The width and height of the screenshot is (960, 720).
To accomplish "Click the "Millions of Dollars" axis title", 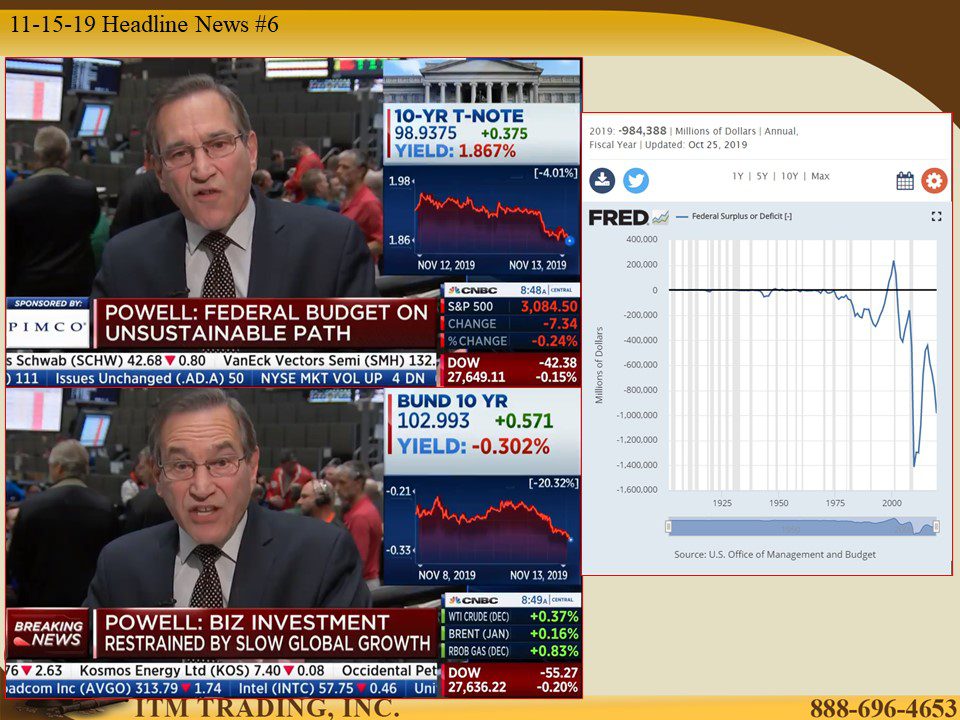I will (x=599, y=365).
